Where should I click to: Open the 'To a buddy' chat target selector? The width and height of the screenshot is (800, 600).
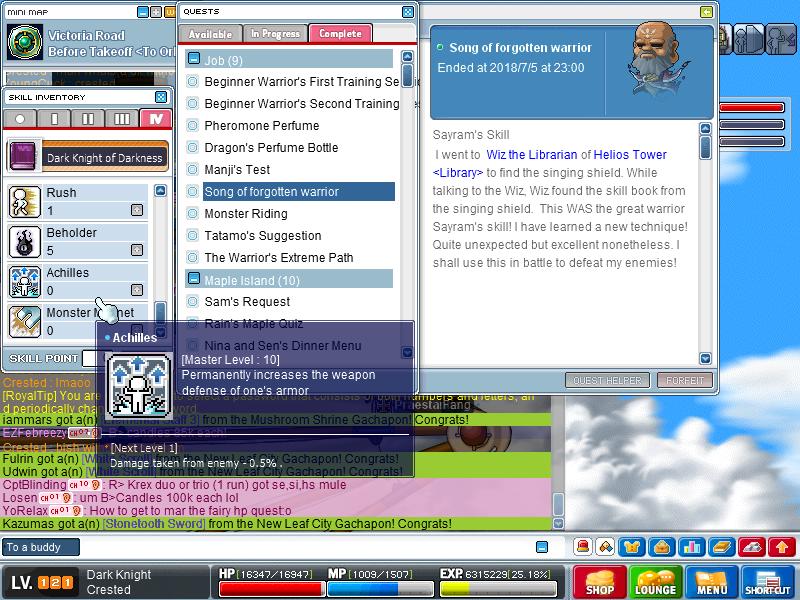tap(42, 547)
